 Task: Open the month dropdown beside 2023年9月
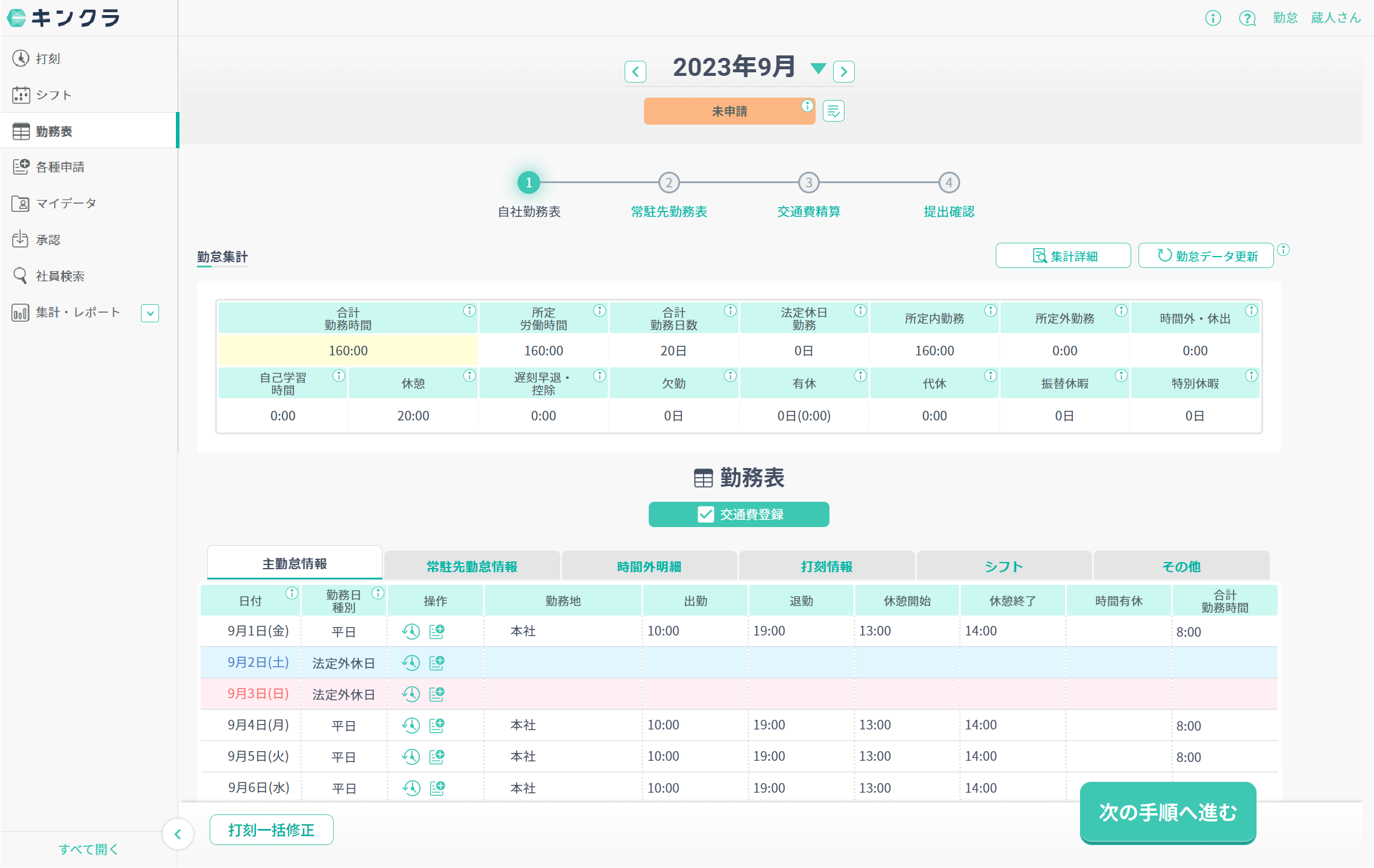pos(818,68)
